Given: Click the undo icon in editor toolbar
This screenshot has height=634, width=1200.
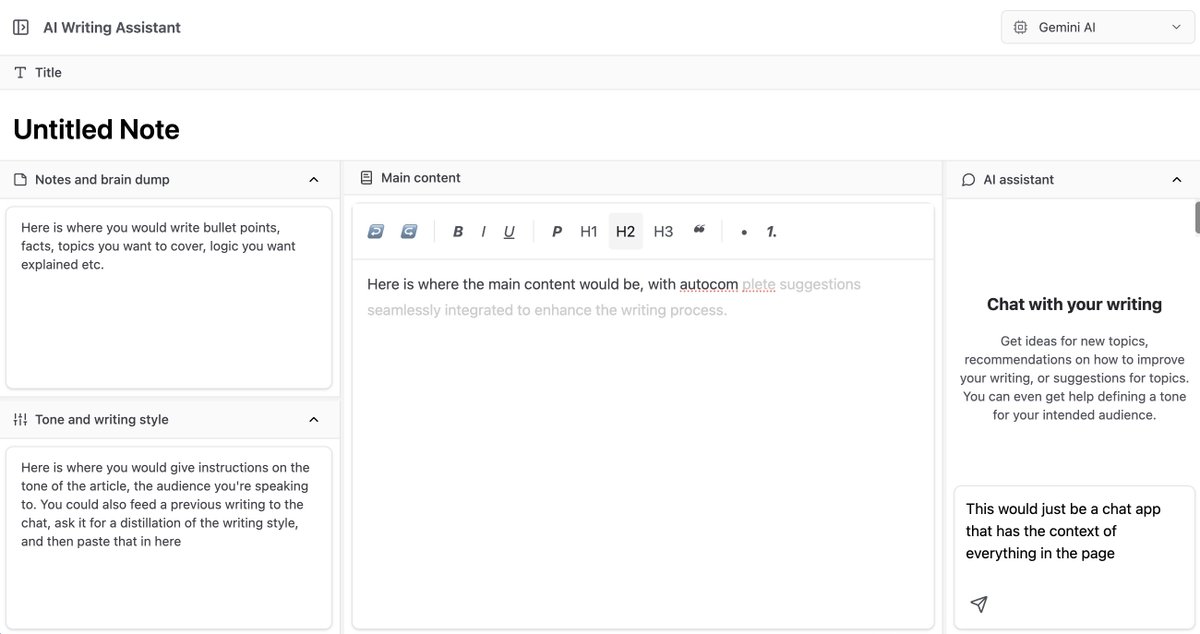Looking at the screenshot, I should [x=376, y=231].
